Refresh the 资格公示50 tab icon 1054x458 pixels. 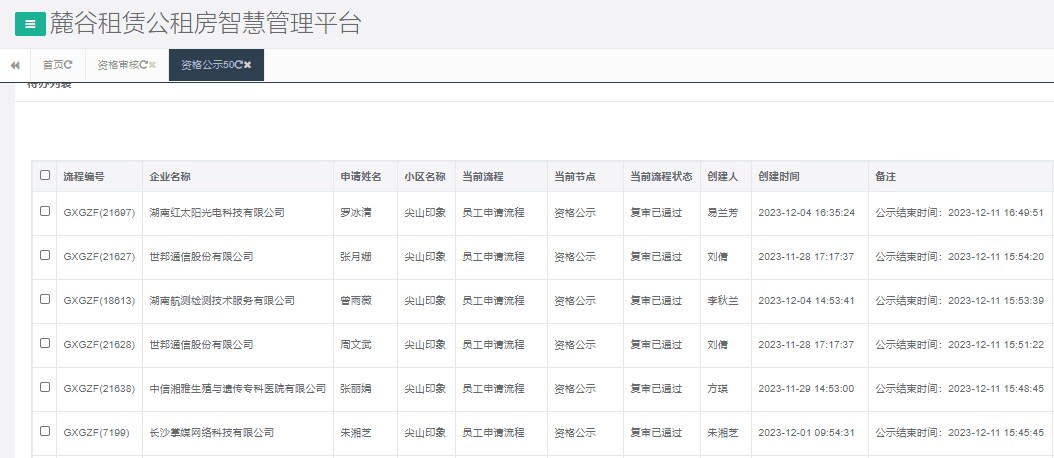(239, 65)
